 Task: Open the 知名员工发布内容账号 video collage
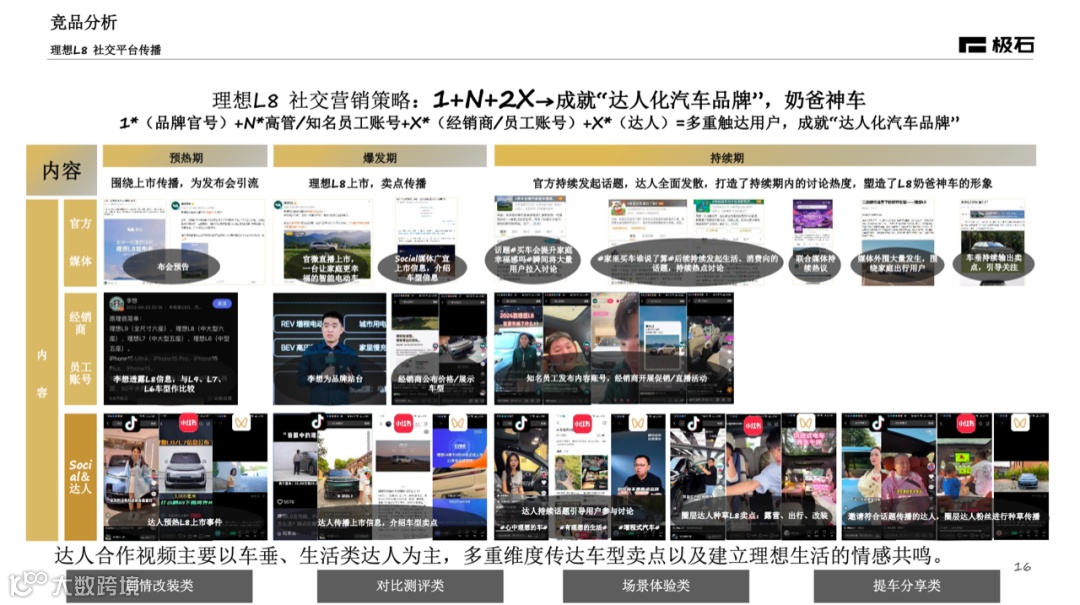coord(614,349)
